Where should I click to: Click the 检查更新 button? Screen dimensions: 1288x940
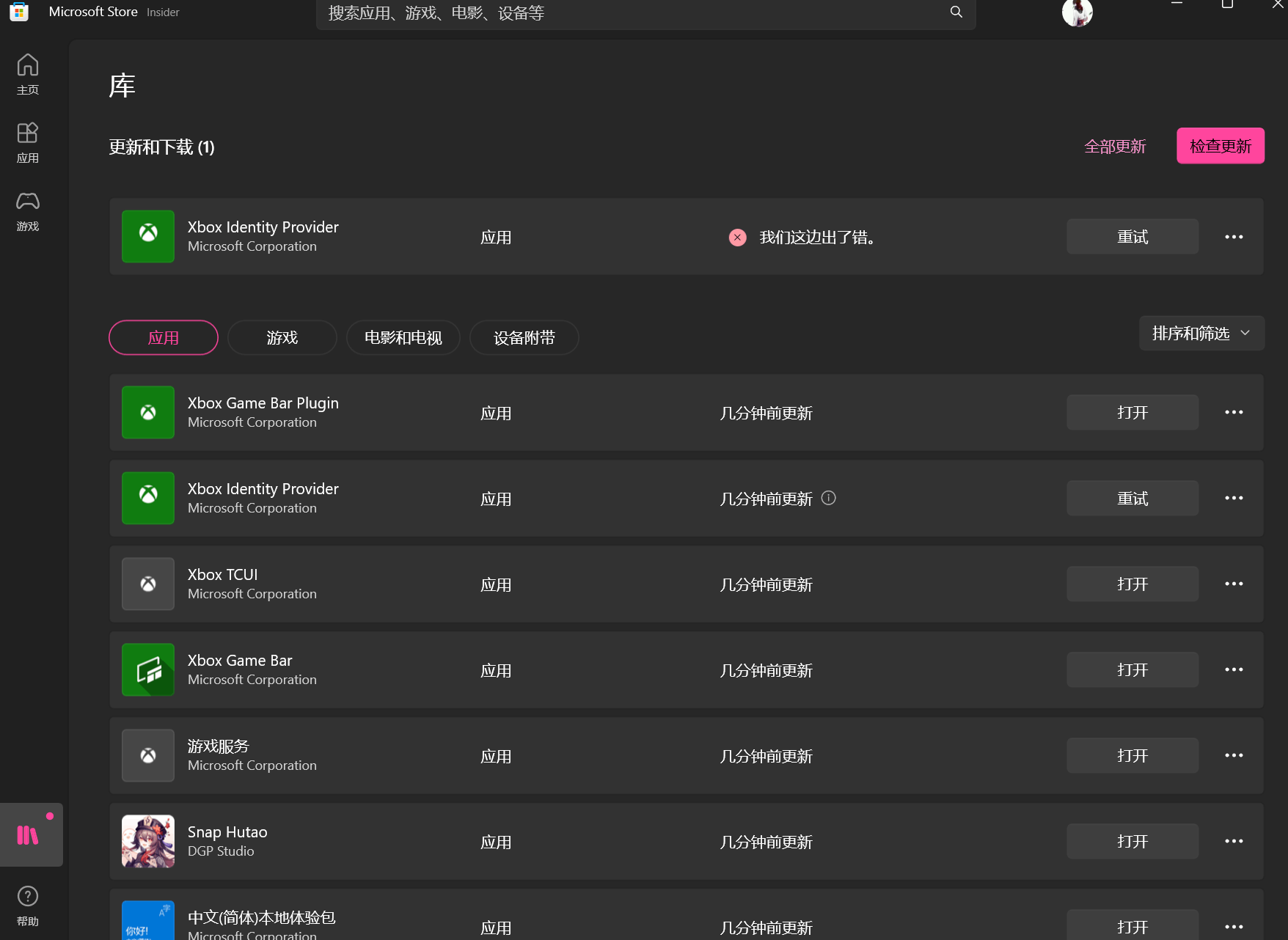(1221, 146)
